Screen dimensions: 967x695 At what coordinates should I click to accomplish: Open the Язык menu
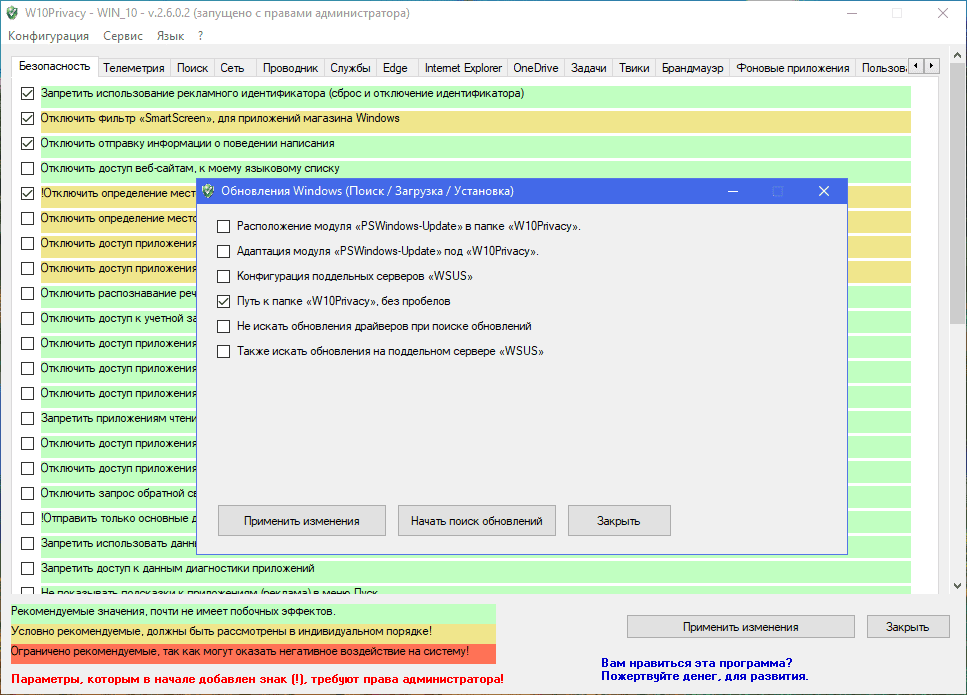pyautogui.click(x=170, y=36)
